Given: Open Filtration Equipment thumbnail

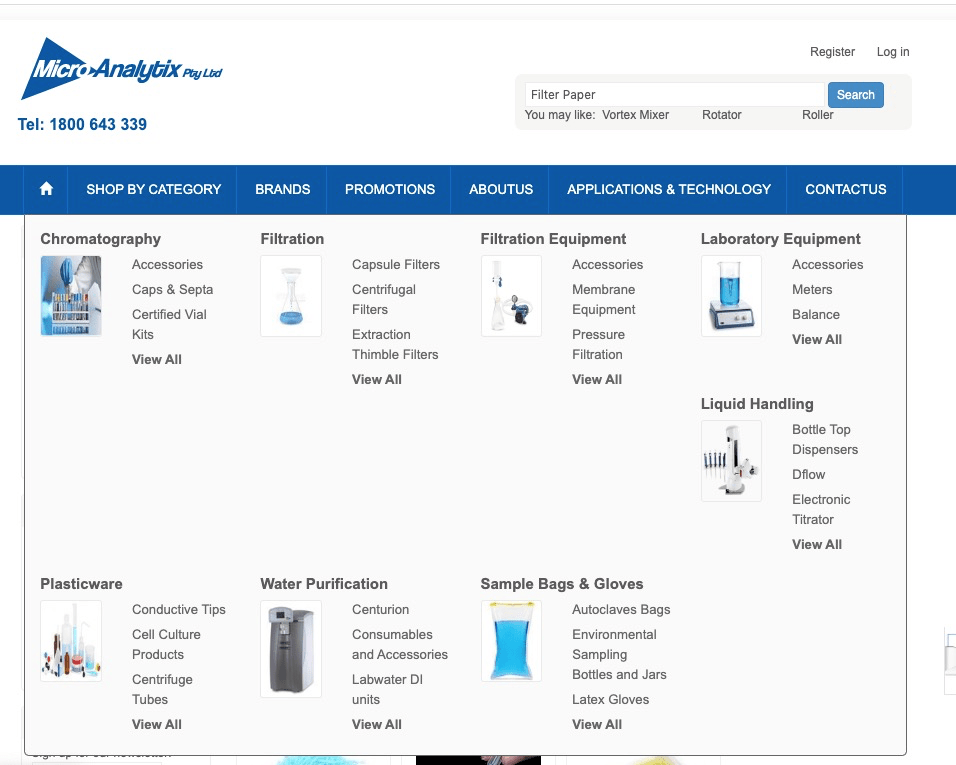Looking at the screenshot, I should click(511, 296).
